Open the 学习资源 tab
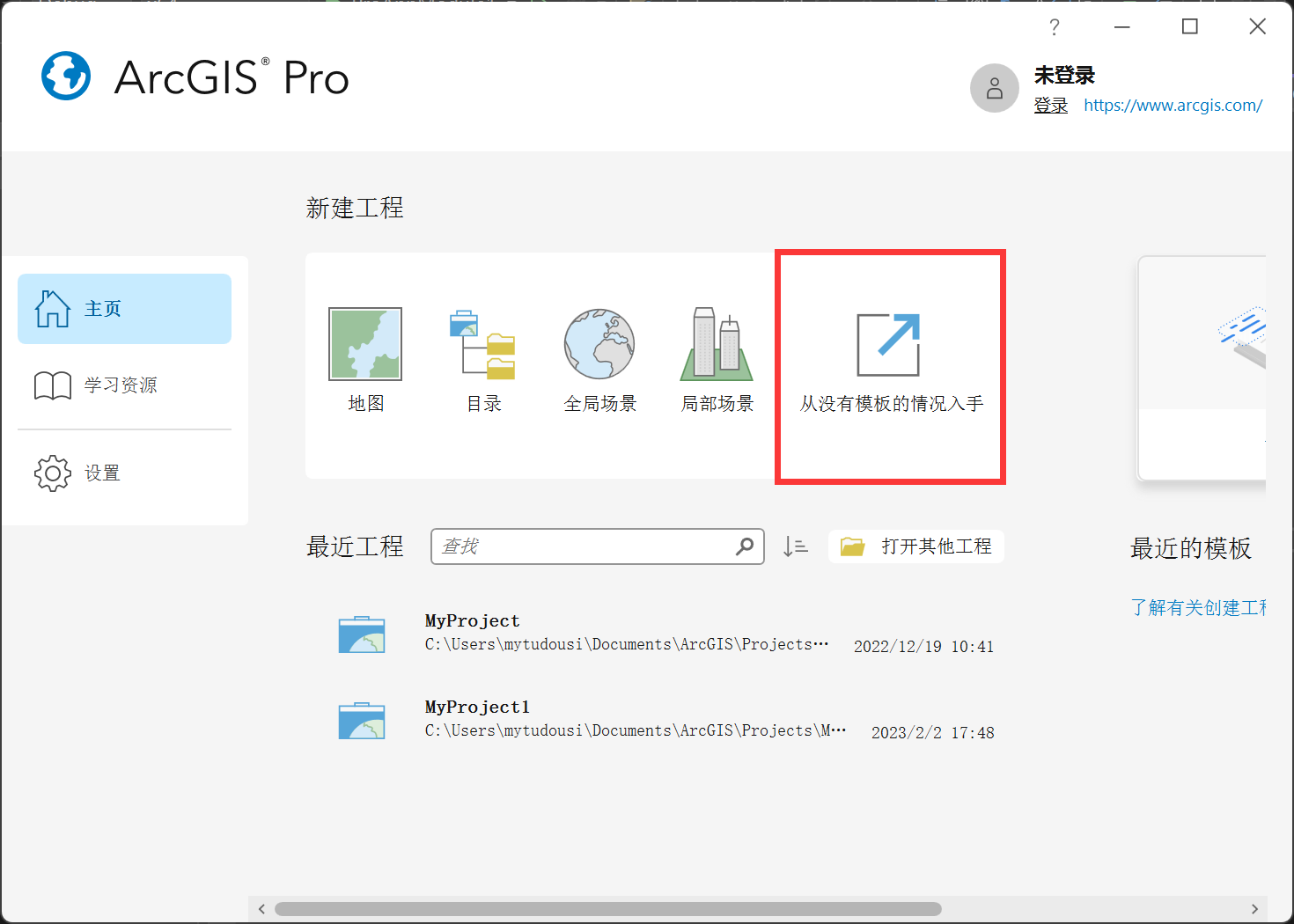This screenshot has height=924, width=1294. click(x=124, y=385)
